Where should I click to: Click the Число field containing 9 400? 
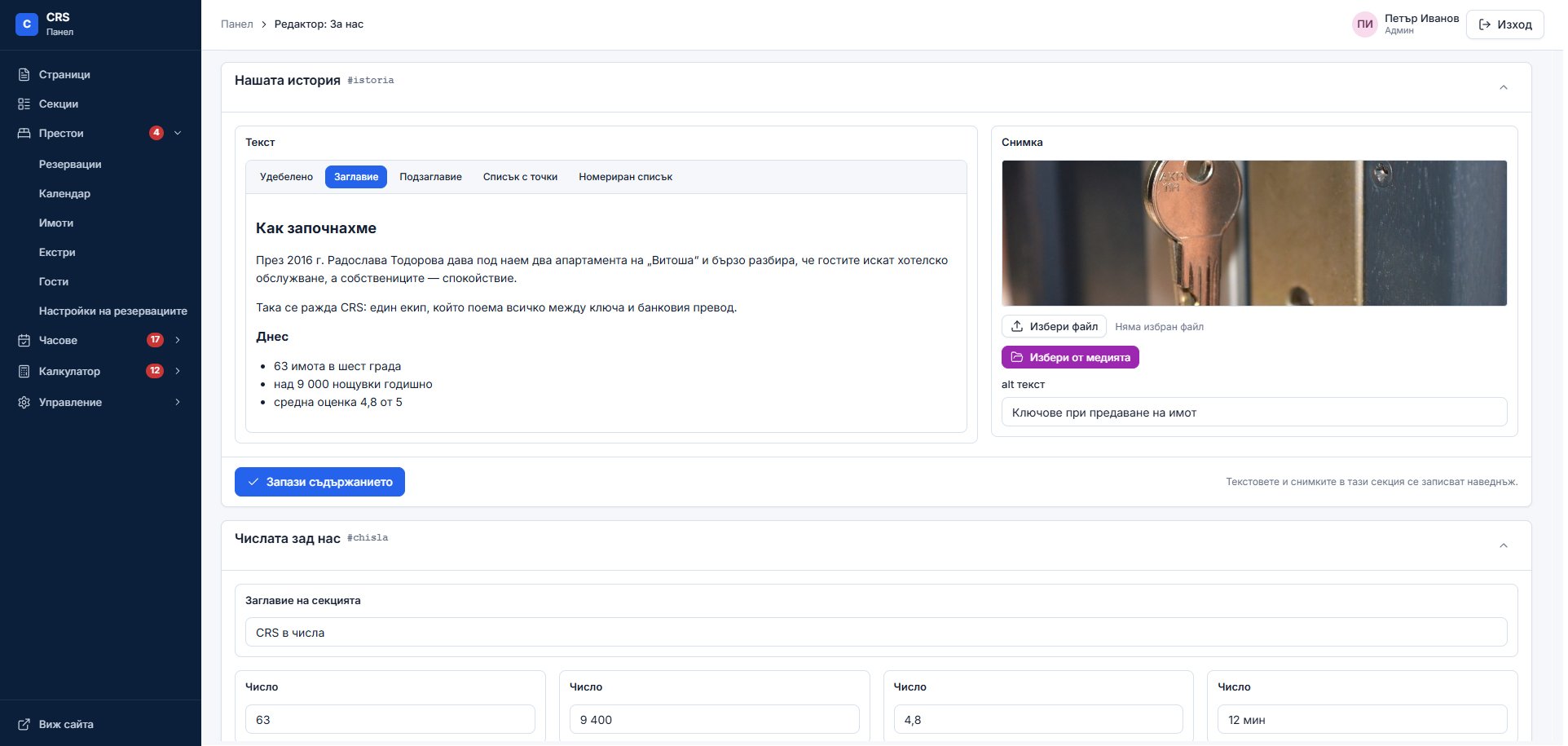714,719
